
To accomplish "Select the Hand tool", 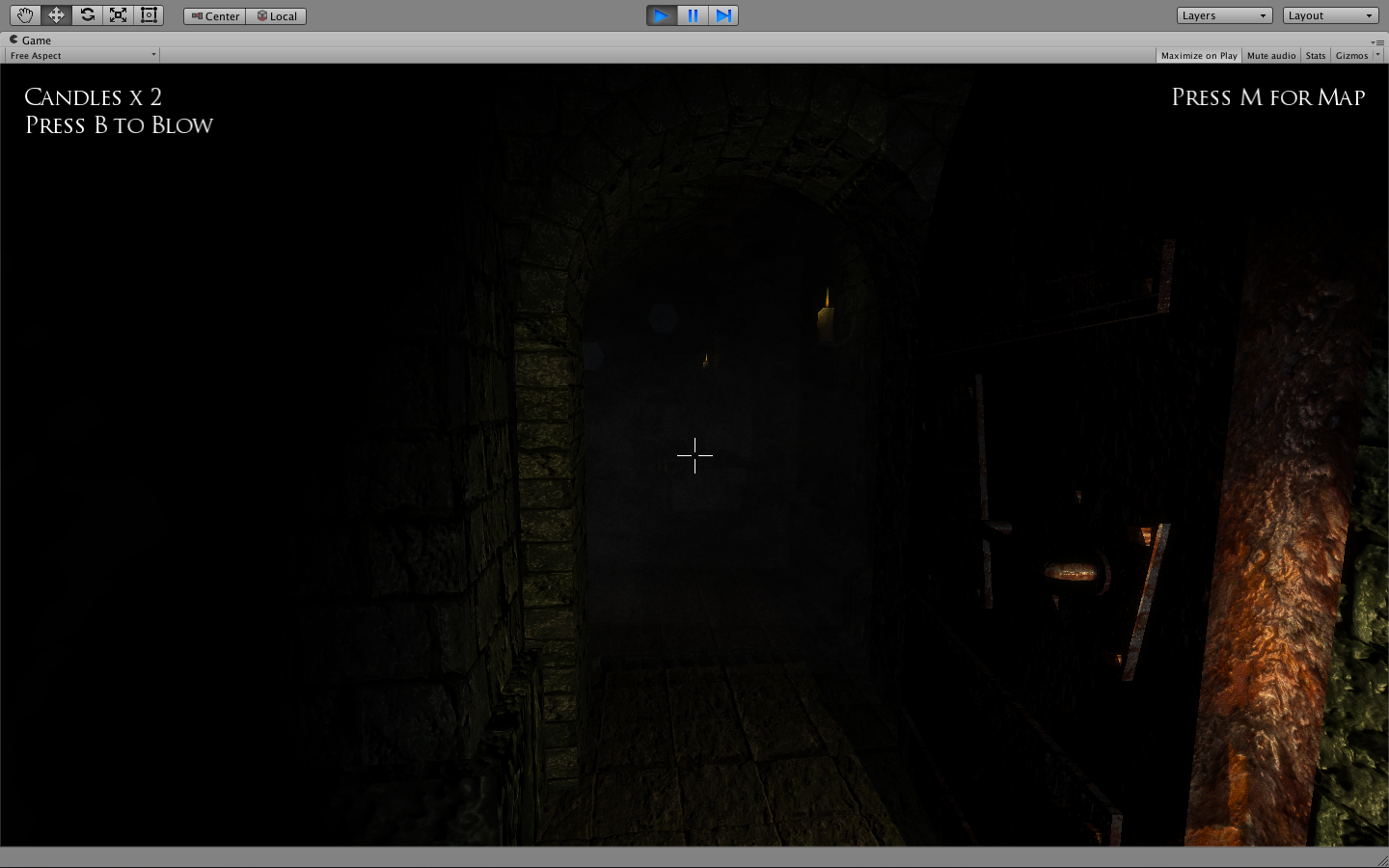I will [25, 15].
